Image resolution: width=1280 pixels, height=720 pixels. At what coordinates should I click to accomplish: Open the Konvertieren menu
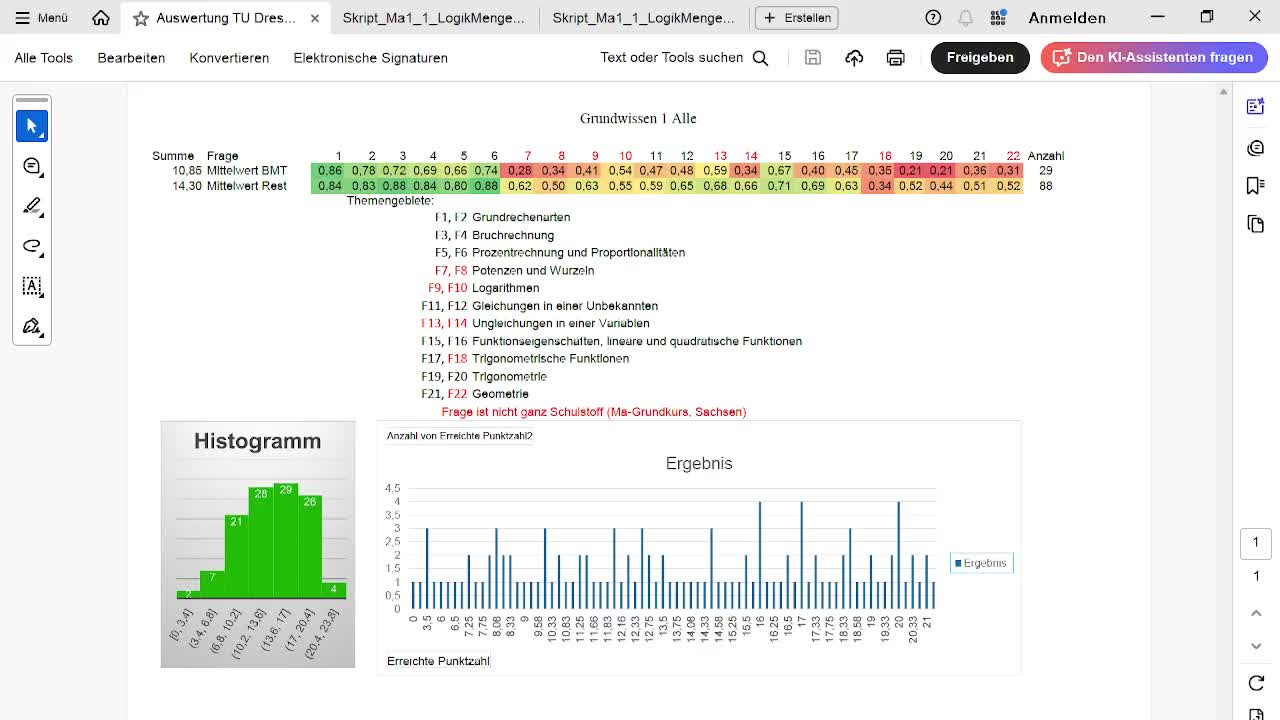[x=229, y=58]
